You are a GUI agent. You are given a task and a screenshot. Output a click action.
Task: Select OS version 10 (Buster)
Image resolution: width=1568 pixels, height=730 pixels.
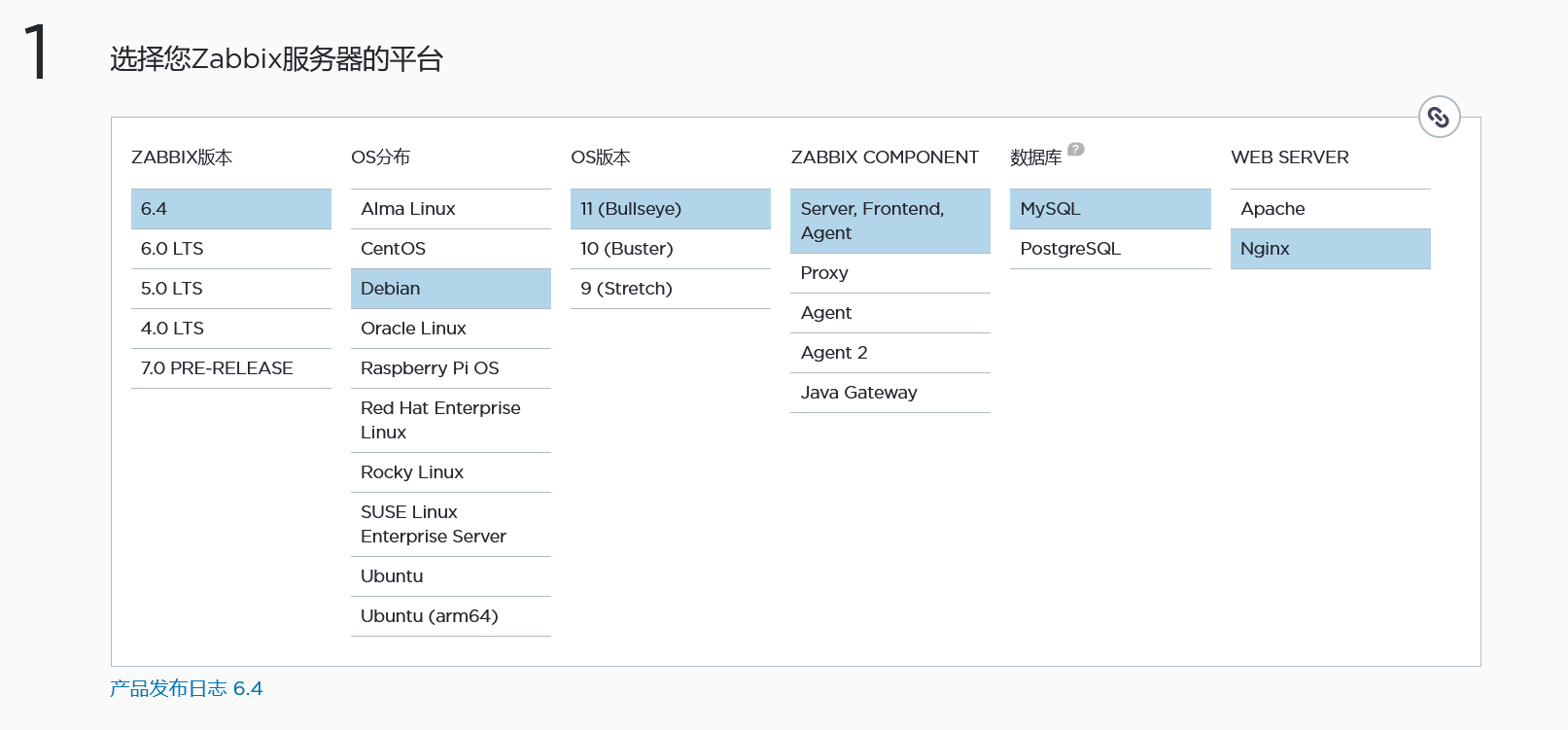pyautogui.click(x=670, y=249)
